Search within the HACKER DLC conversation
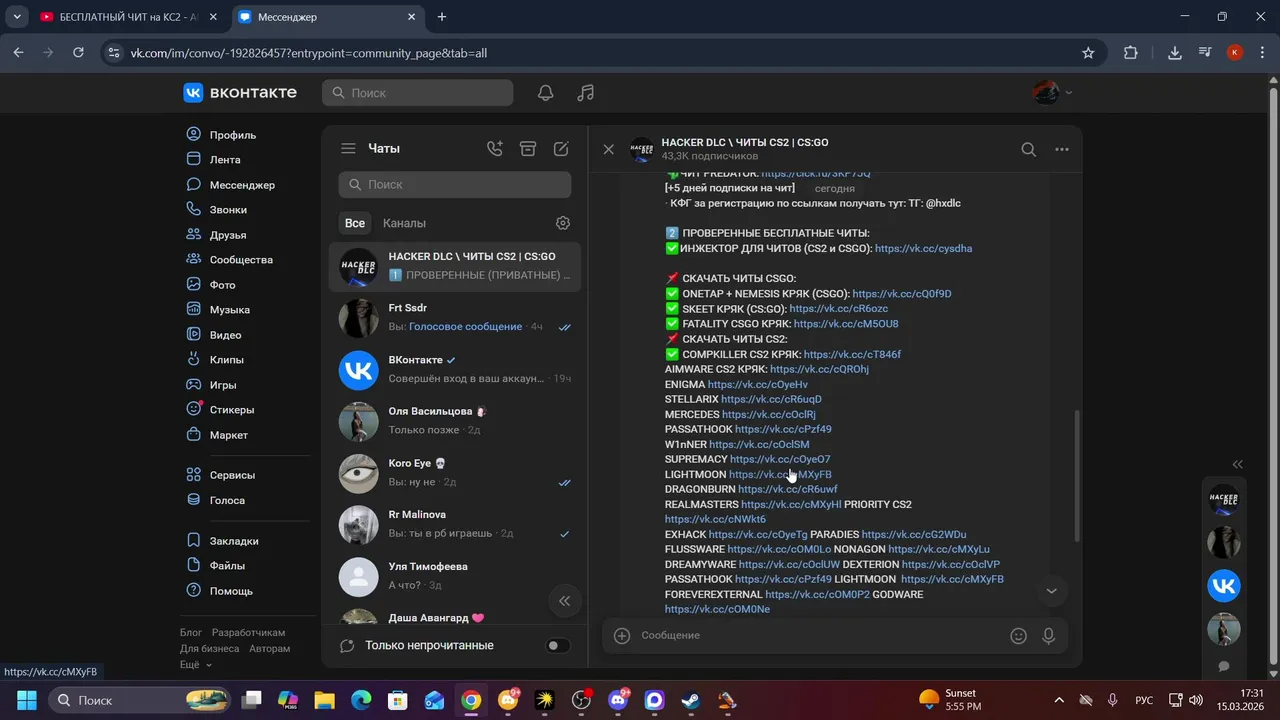 1028,150
